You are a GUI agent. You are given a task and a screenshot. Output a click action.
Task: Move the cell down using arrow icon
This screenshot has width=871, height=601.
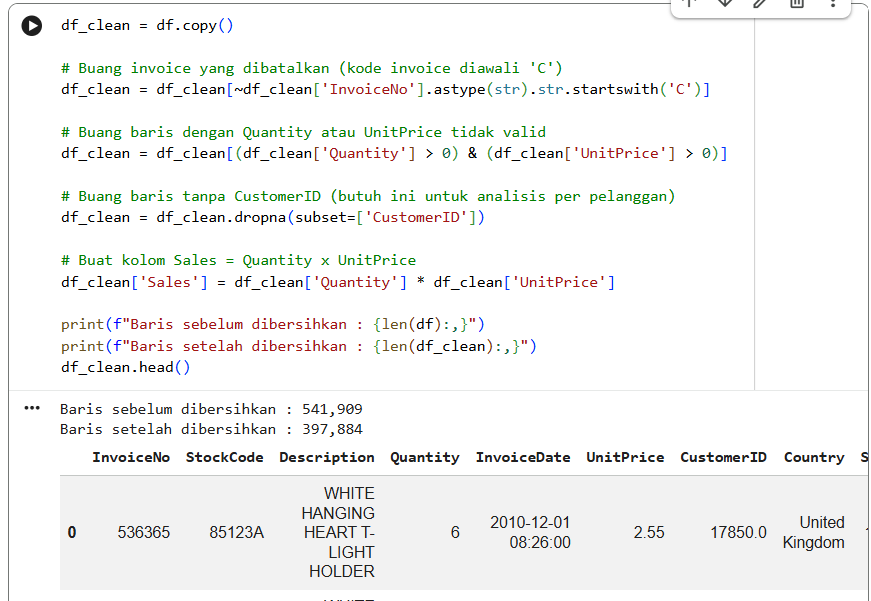tap(724, 3)
